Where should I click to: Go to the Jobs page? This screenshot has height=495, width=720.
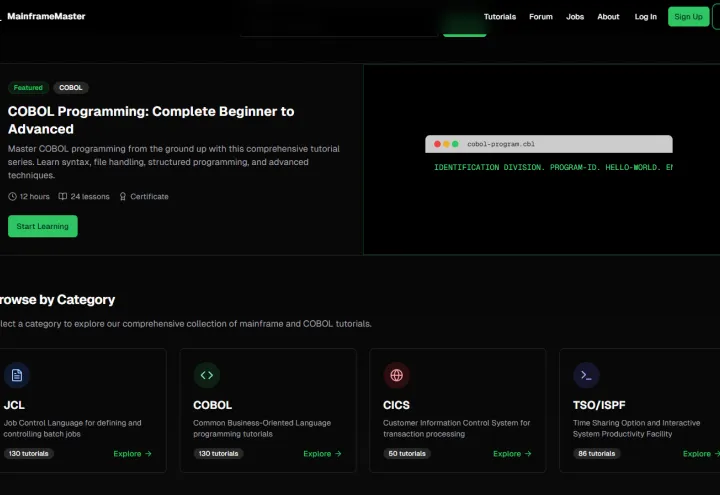(x=575, y=17)
